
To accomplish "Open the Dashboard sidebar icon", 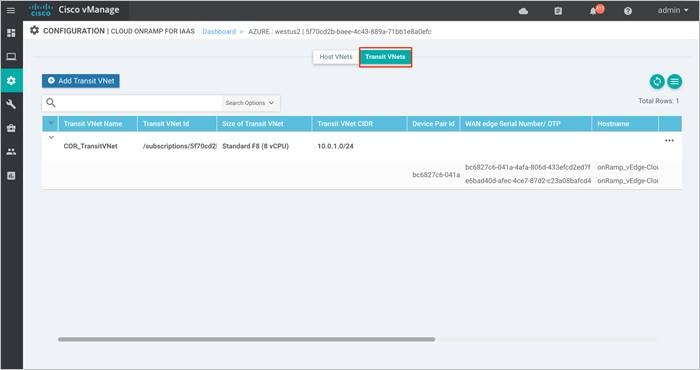I will [11, 33].
